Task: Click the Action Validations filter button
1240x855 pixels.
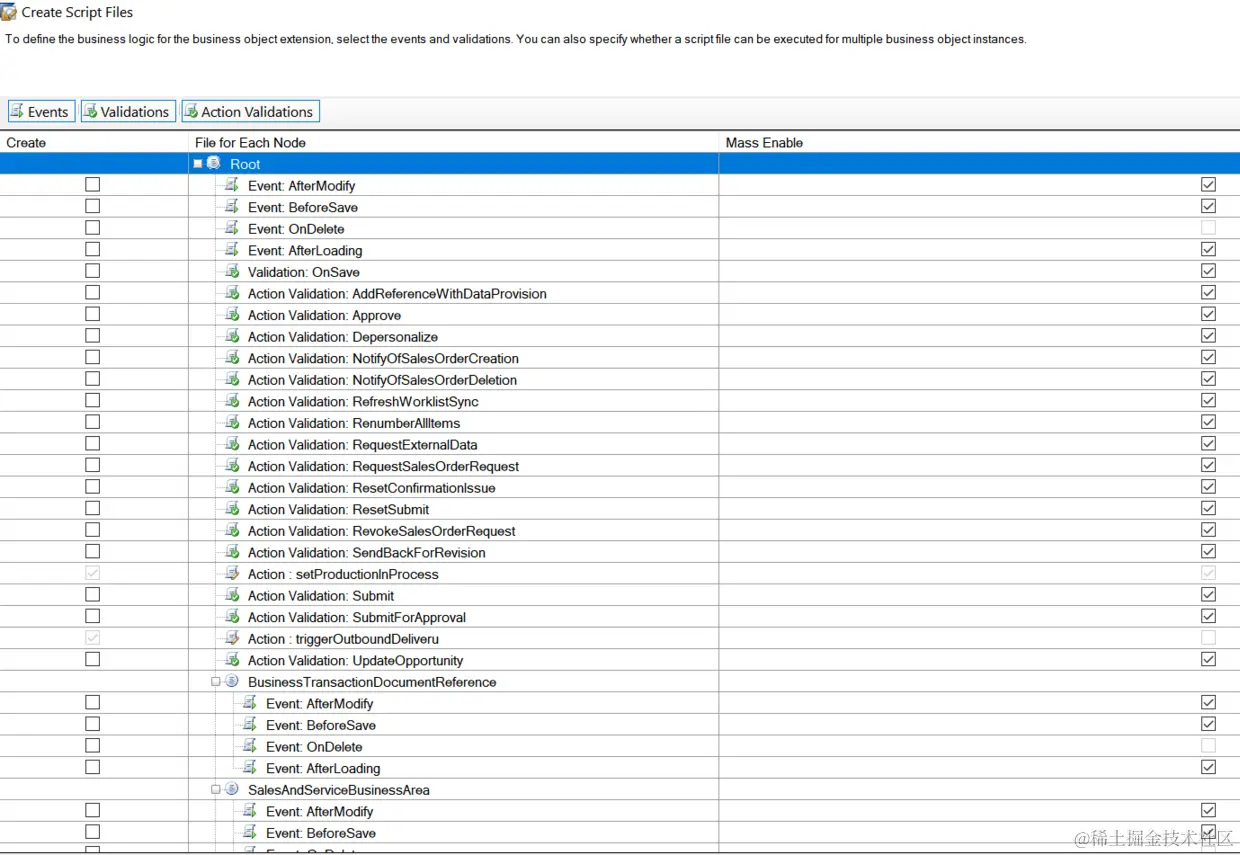Action: (x=250, y=112)
